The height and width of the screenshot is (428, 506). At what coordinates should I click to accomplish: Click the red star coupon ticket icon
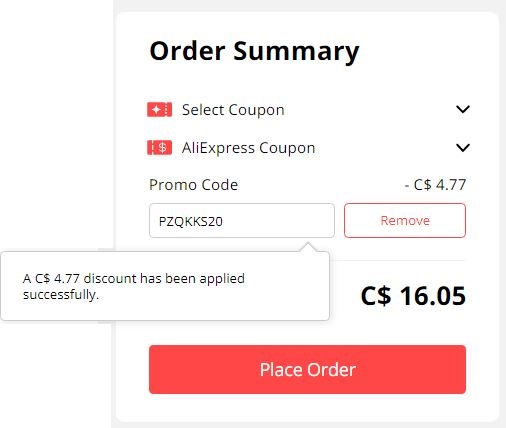(160, 110)
